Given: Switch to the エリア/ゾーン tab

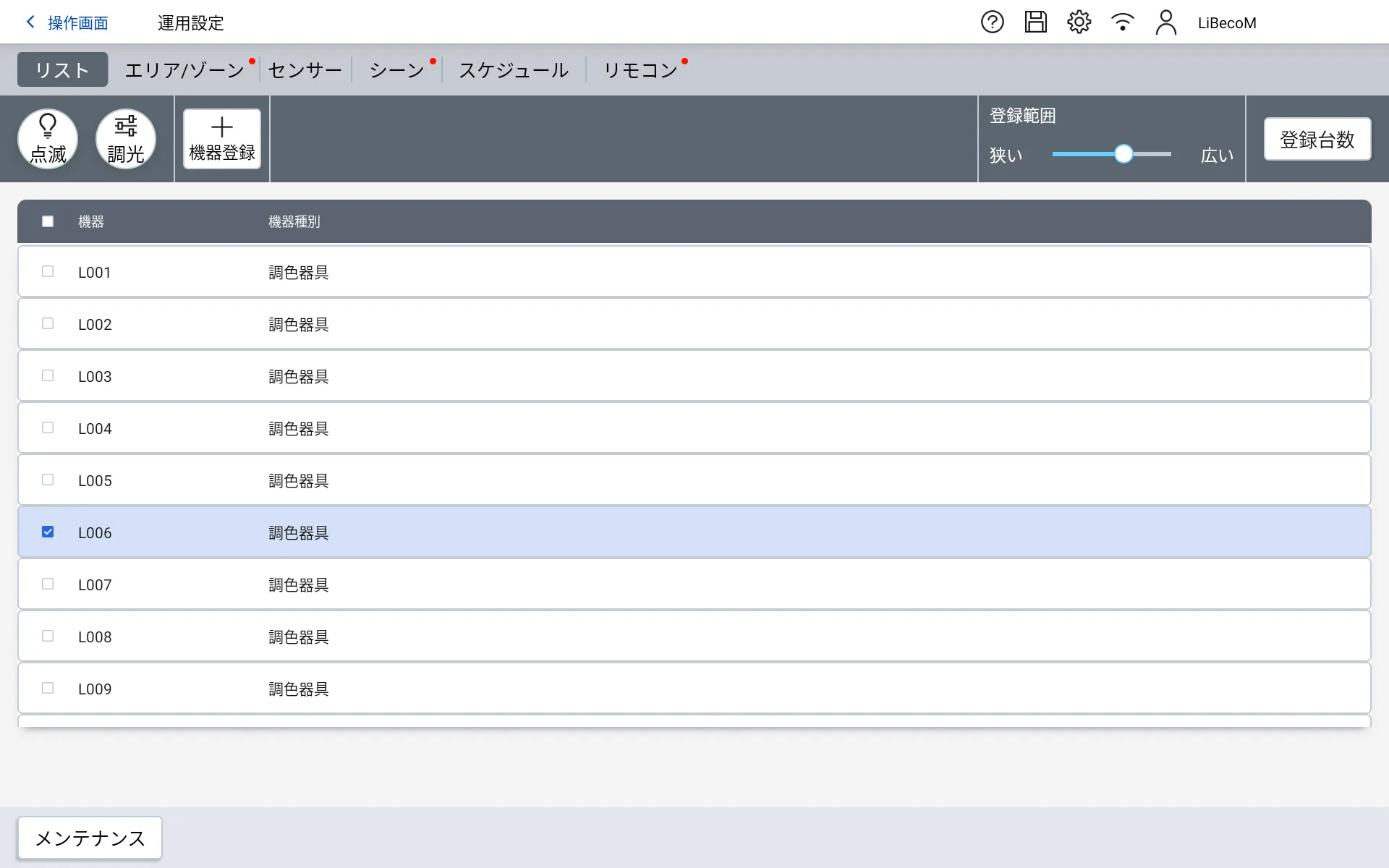Looking at the screenshot, I should [x=184, y=70].
